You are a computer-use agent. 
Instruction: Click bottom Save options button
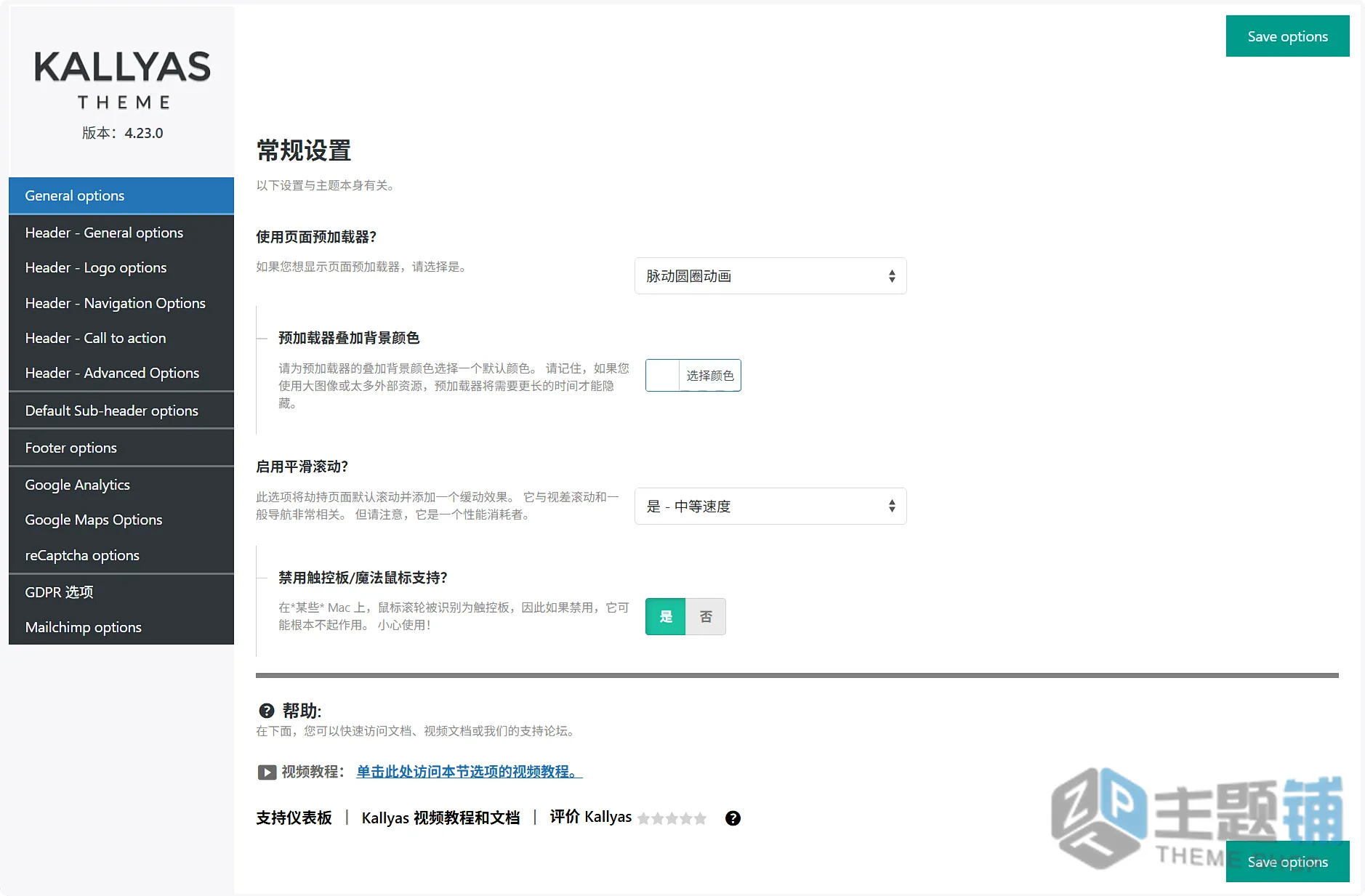[x=1287, y=862]
